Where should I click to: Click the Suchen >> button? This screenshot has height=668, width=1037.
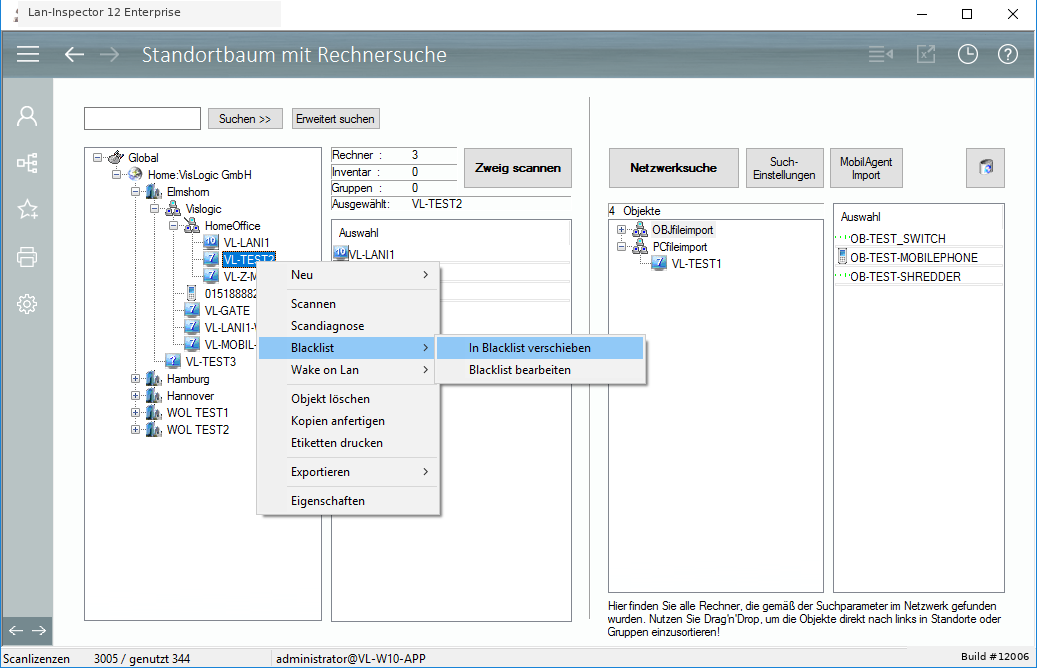(x=245, y=118)
